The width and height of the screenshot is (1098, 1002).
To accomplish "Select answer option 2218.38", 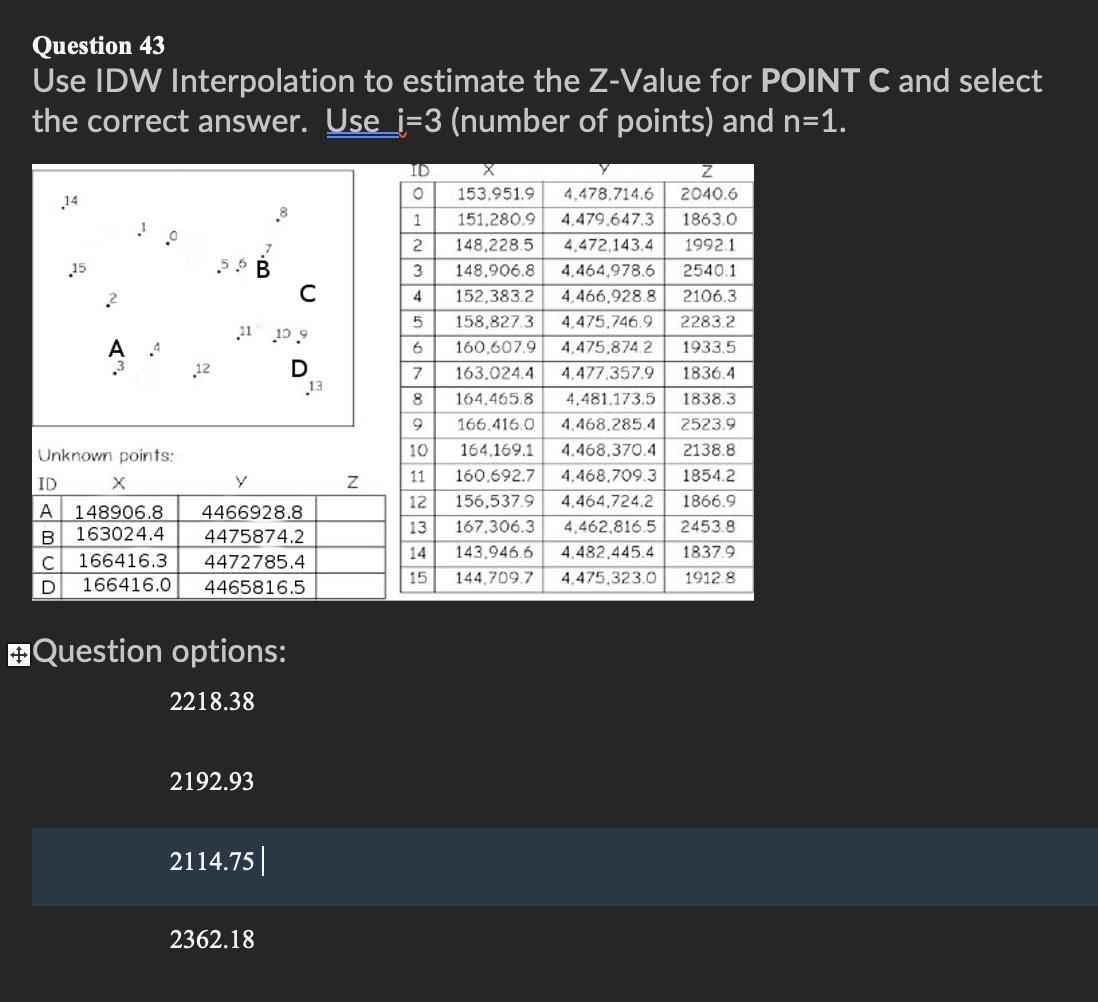I will (211, 702).
